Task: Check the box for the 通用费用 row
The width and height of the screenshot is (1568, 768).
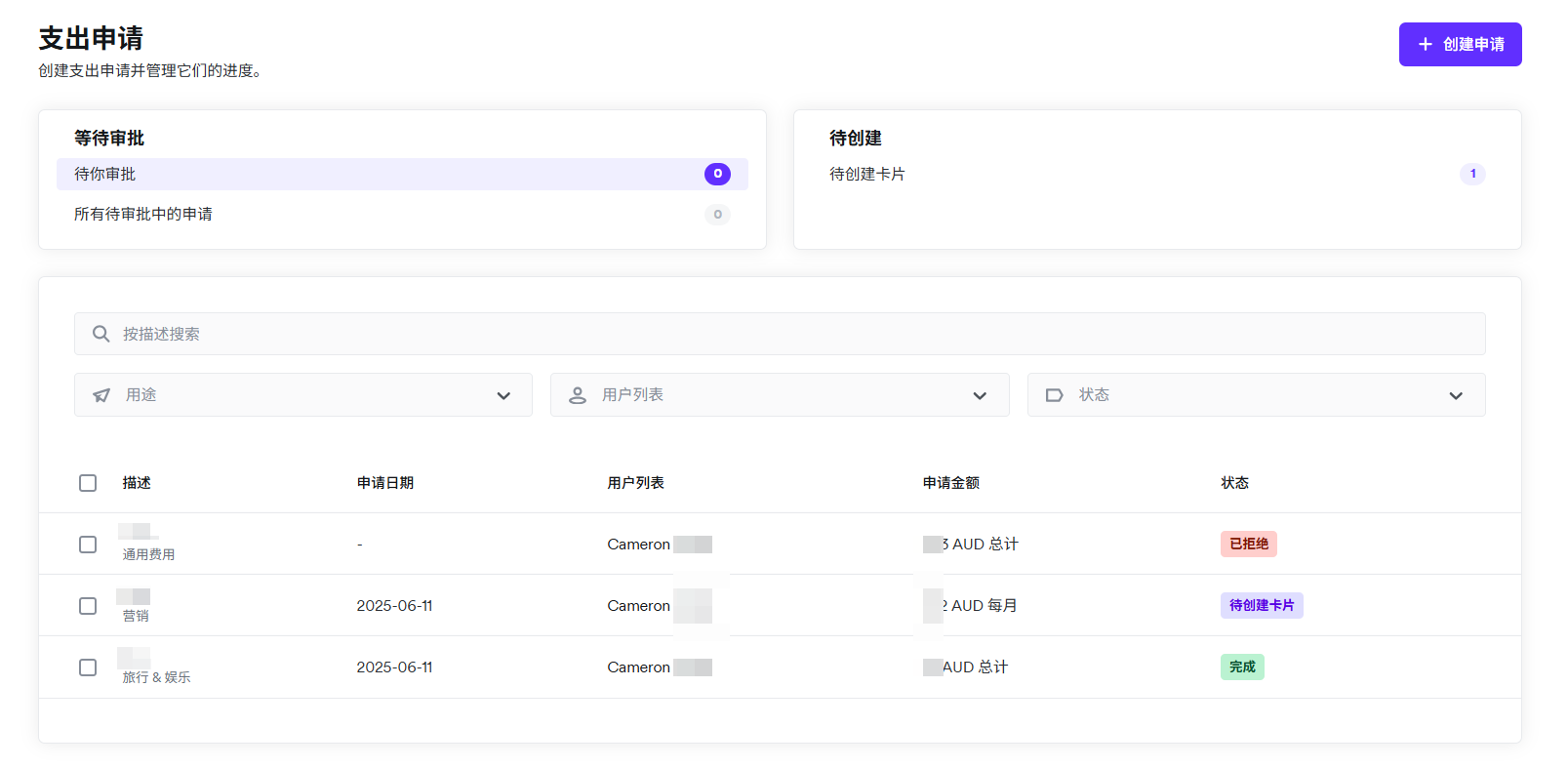Action: (x=88, y=545)
